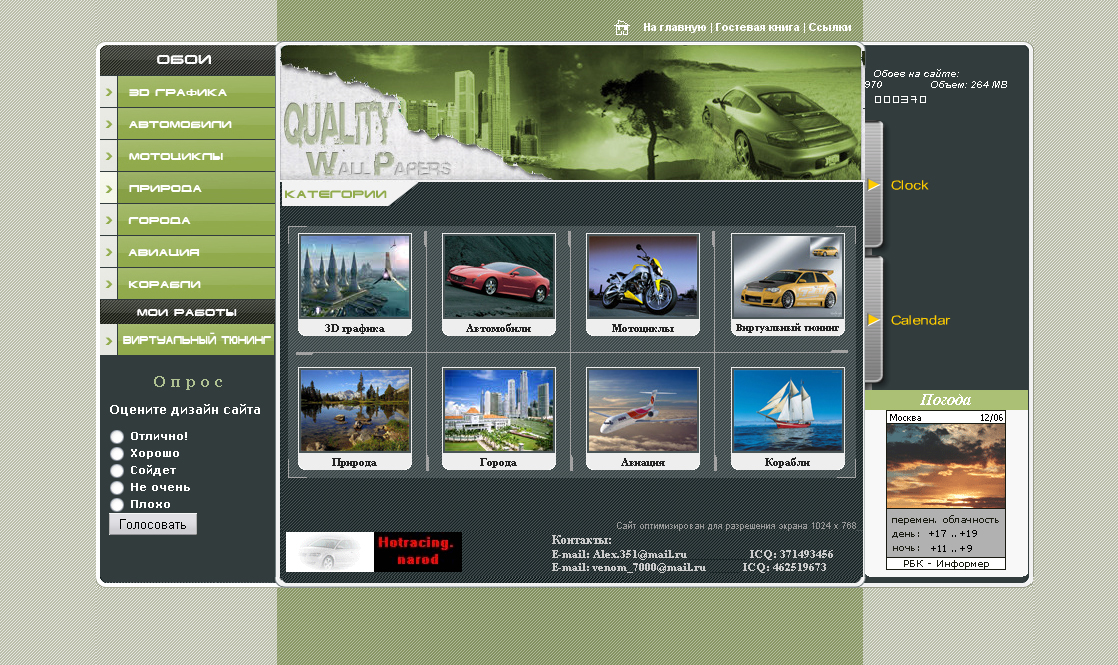
Task: Click the arrow icon next to МОТОЦИКЛЫ
Action: 108,156
